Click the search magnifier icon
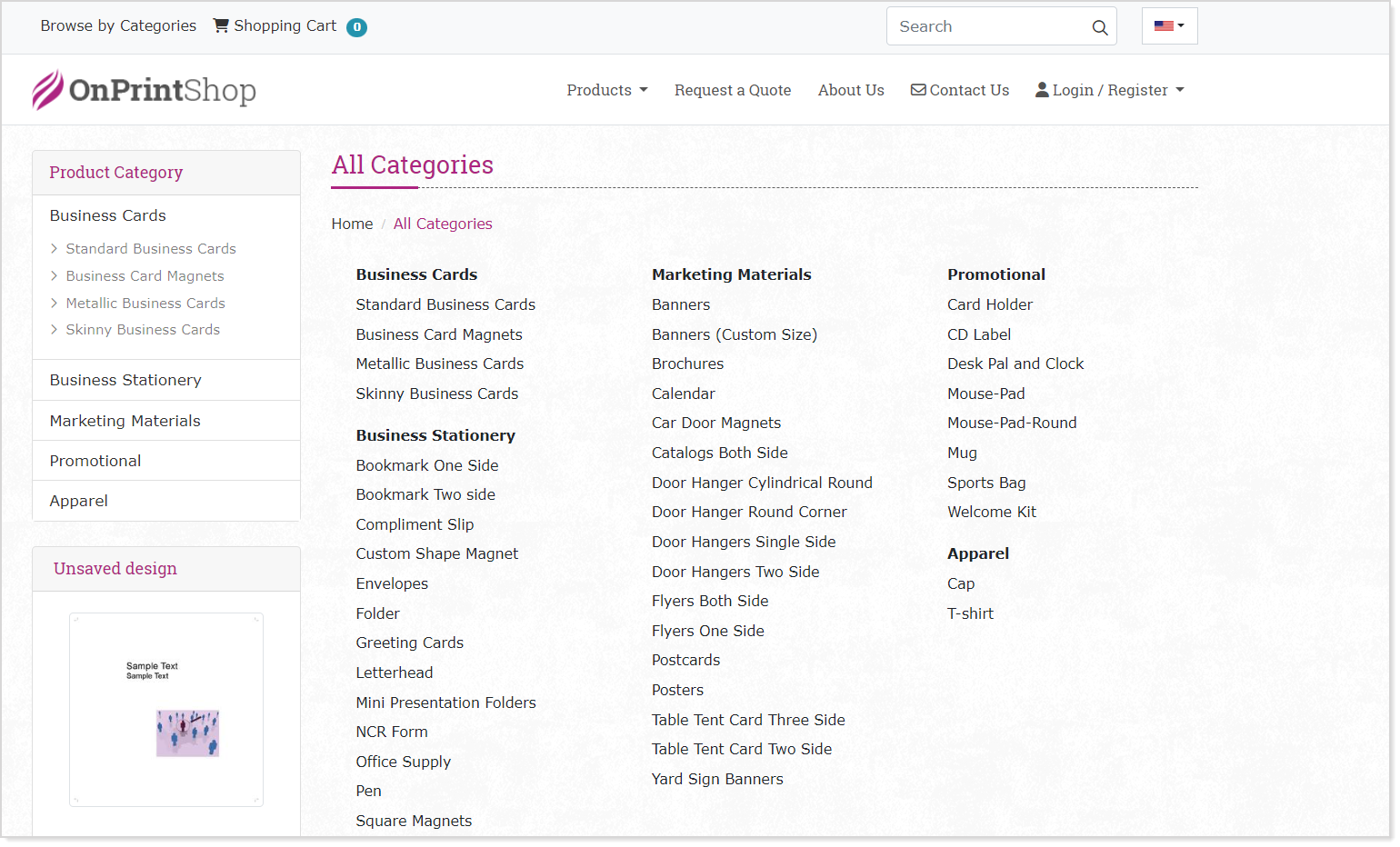 [1099, 27]
